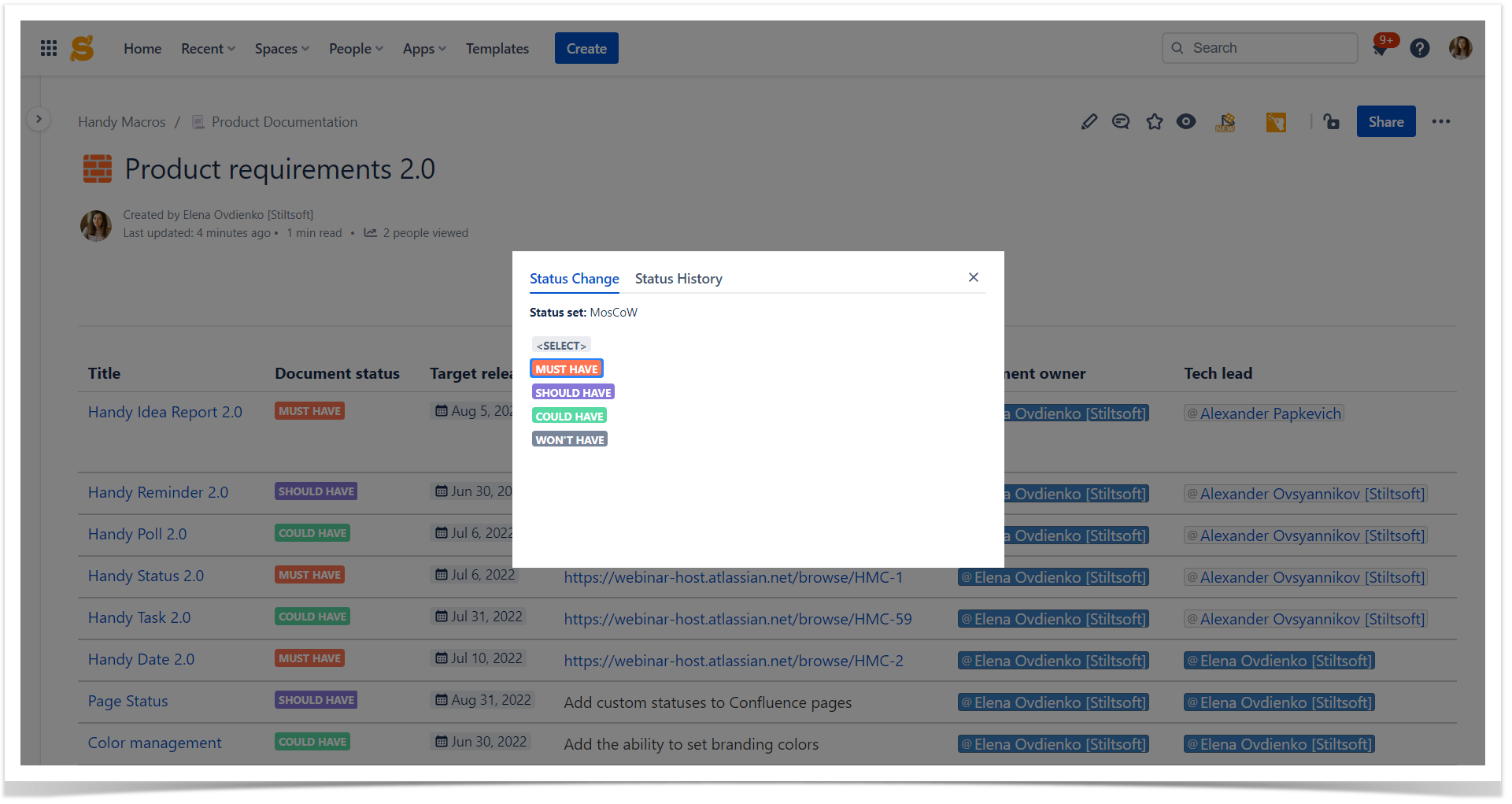Viewport: 1512px width, 804px height.
Task: Open Handy Status 2.0 link
Action: [146, 576]
